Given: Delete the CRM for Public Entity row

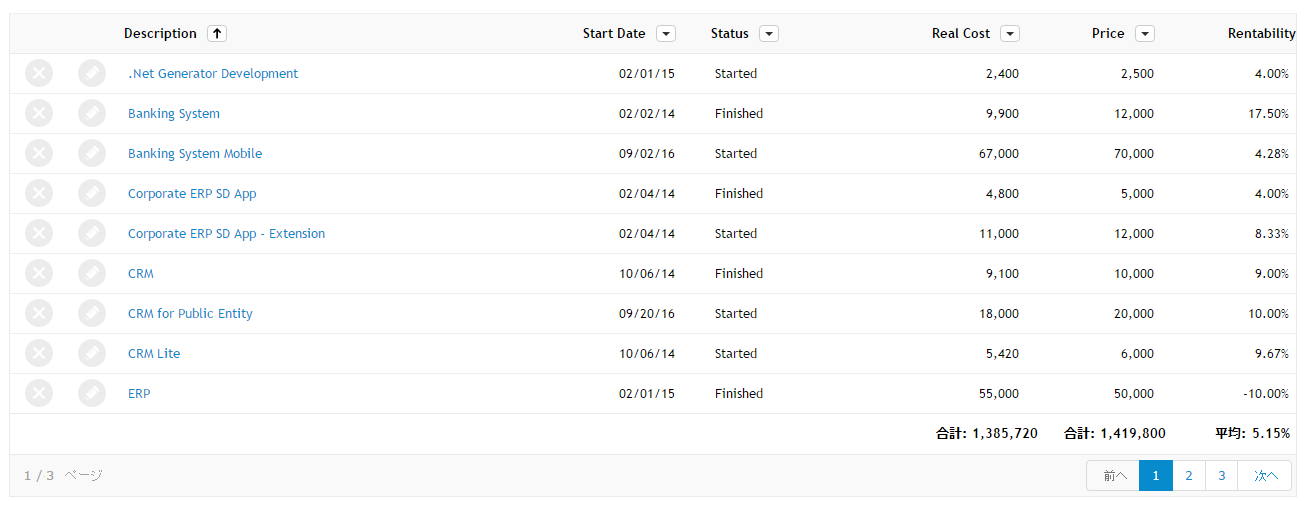Looking at the screenshot, I should click(x=39, y=314).
